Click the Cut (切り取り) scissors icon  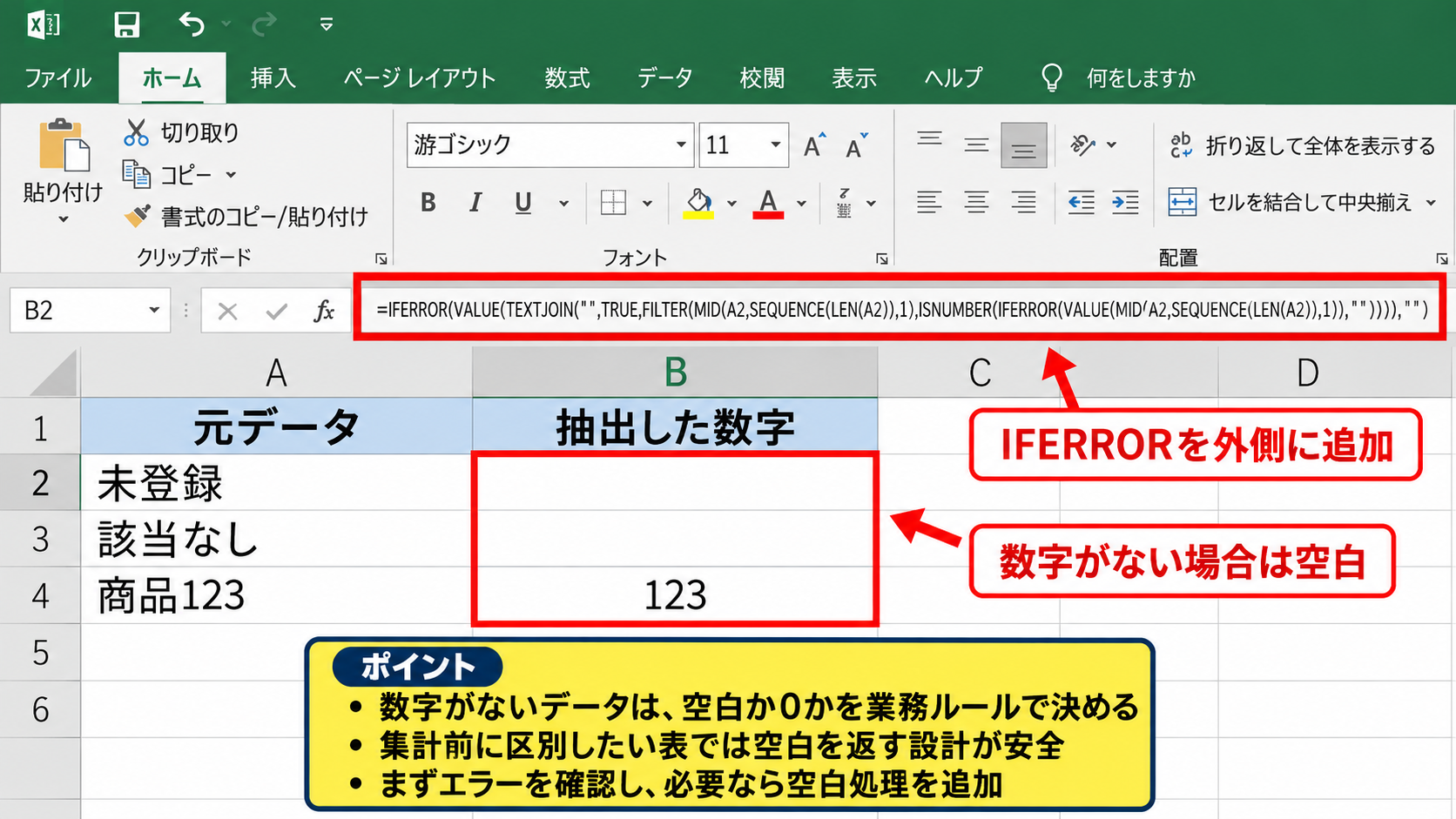pyautogui.click(x=136, y=132)
